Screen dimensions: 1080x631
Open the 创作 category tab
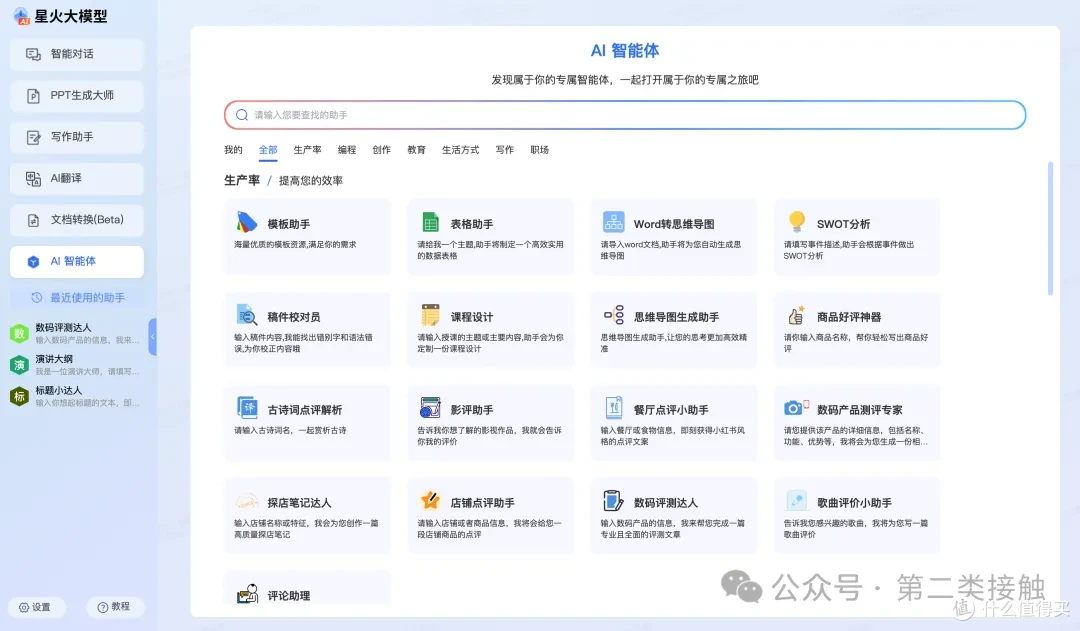(382, 149)
